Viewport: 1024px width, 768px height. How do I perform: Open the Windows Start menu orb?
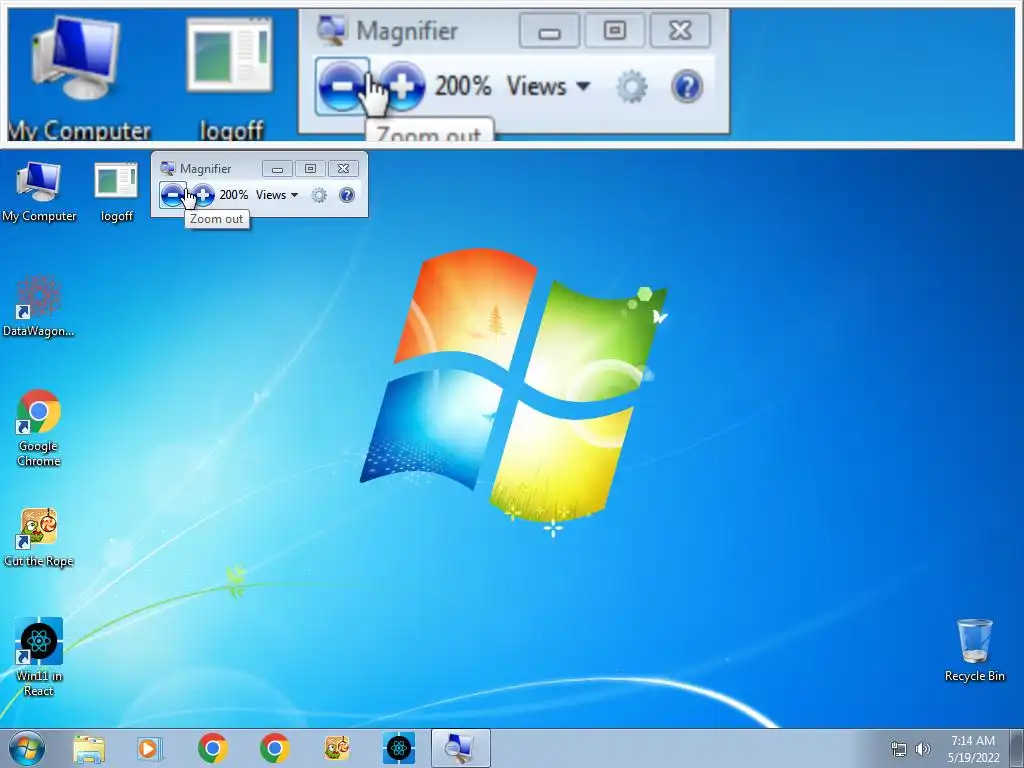click(26, 748)
